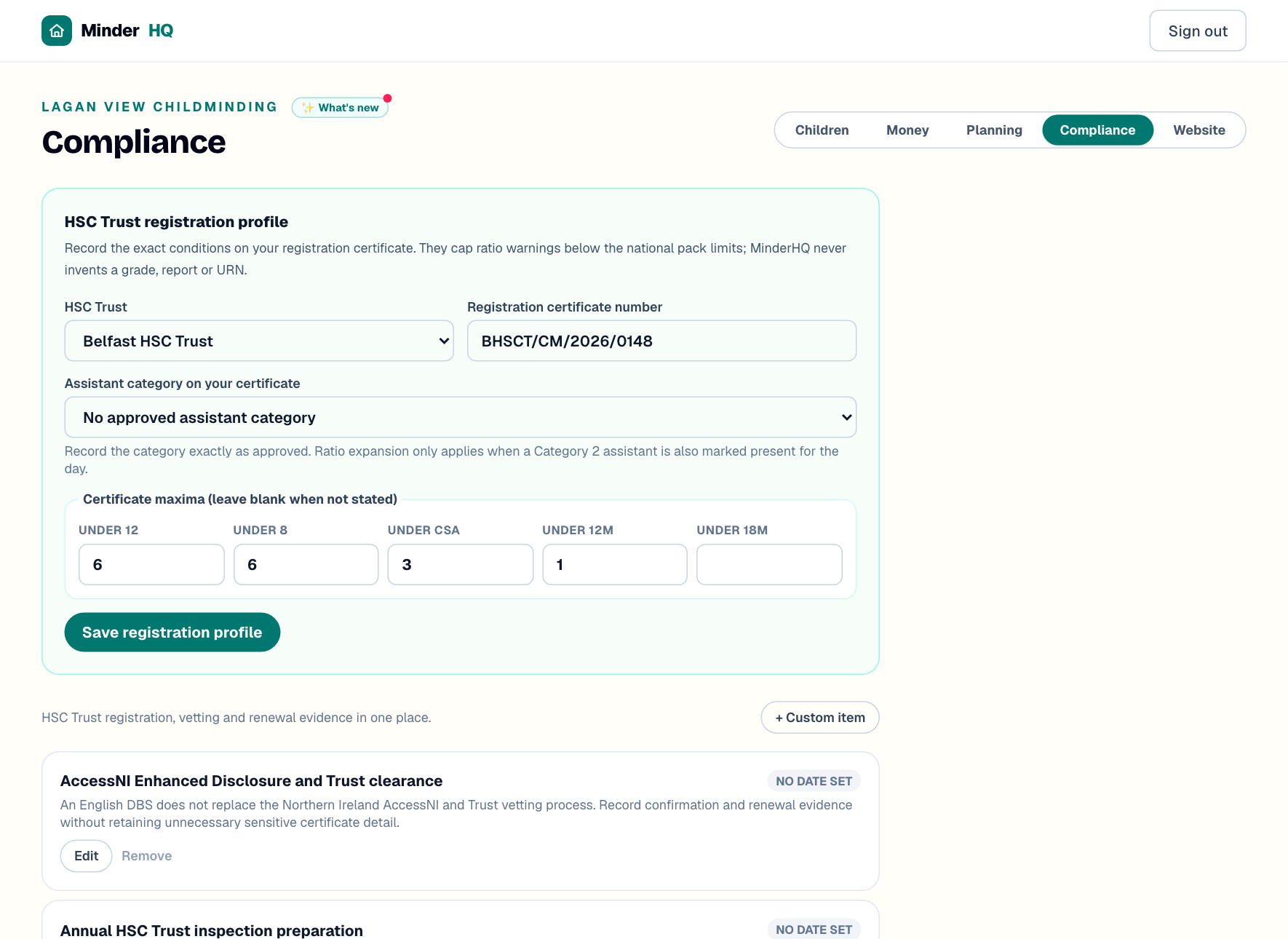
Task: Select the Compliance tab
Action: [1097, 130]
